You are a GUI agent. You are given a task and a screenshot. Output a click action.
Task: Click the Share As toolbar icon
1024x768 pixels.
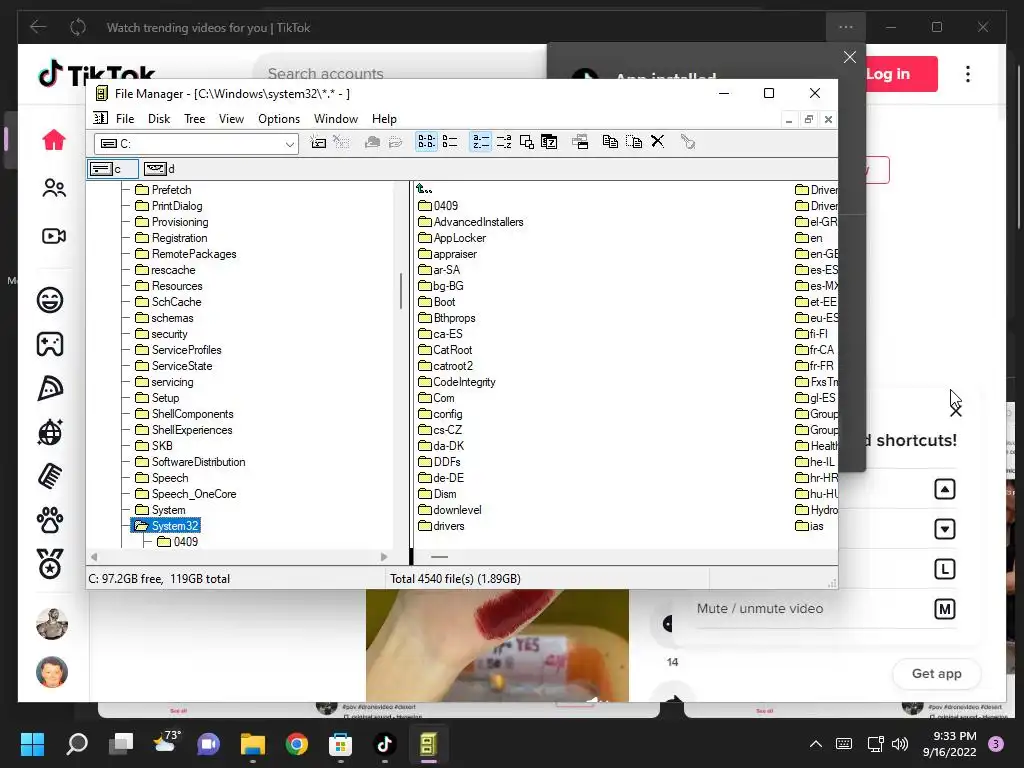372,142
